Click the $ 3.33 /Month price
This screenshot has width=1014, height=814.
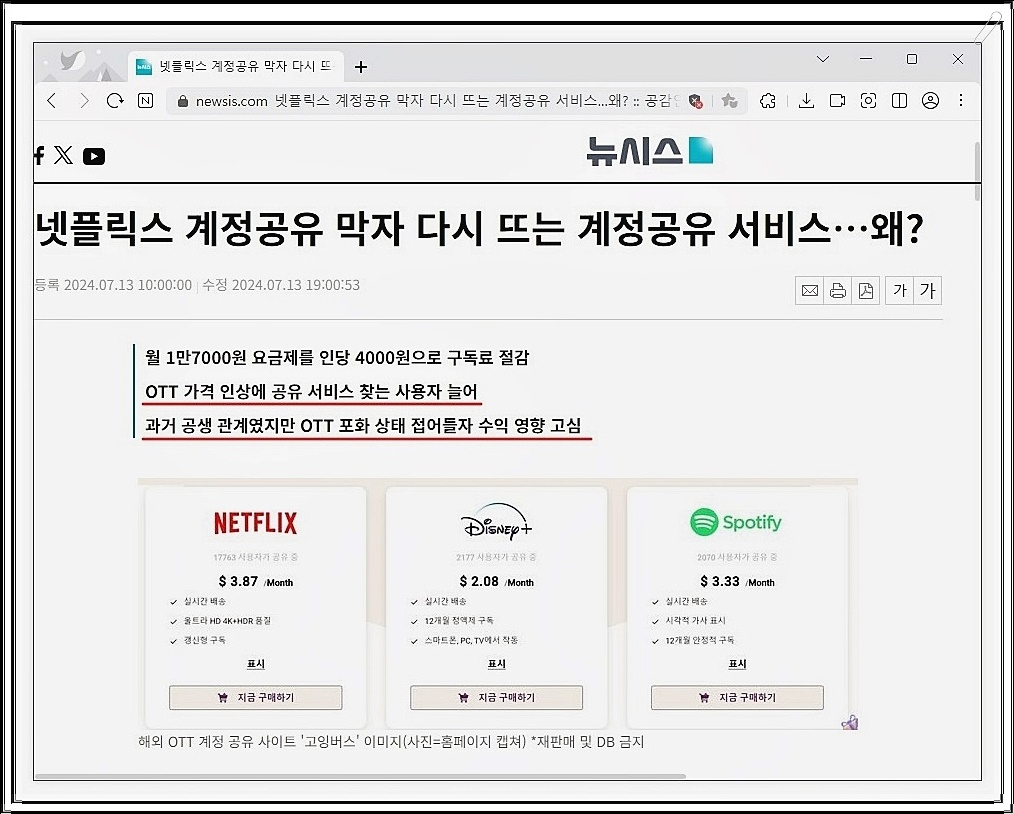737,581
